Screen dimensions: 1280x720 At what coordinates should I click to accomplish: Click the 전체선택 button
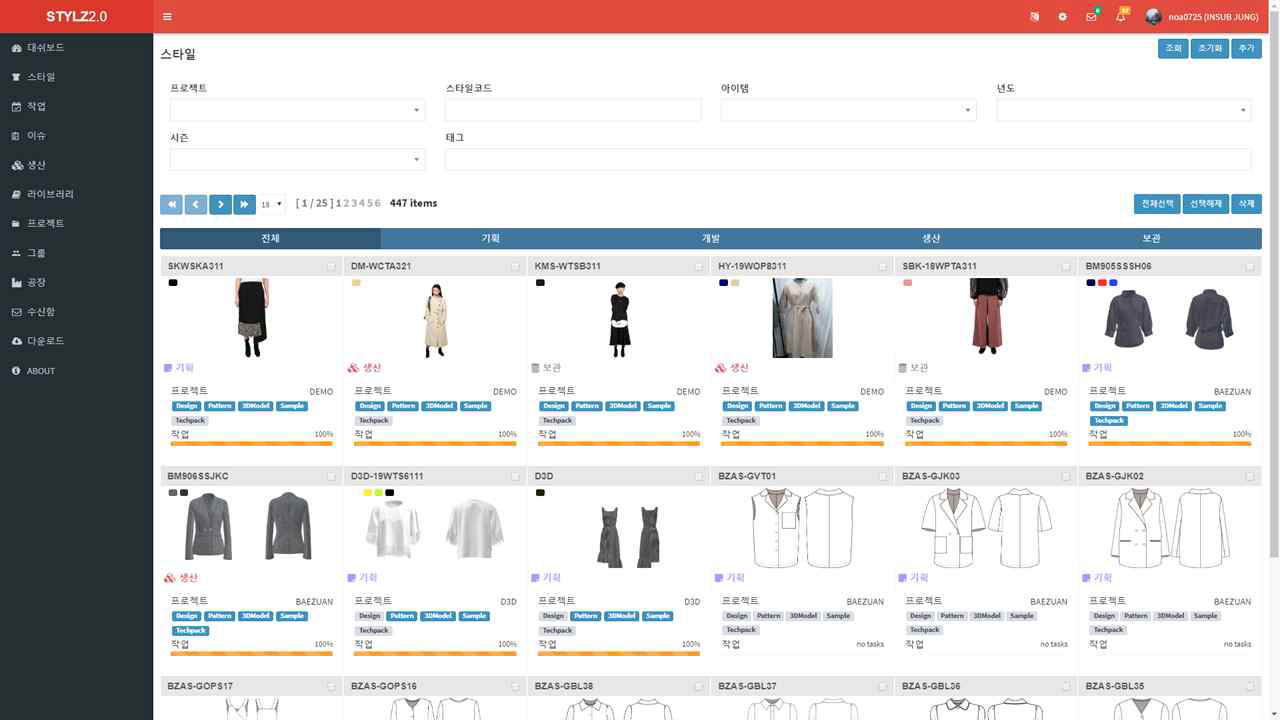click(x=1157, y=204)
